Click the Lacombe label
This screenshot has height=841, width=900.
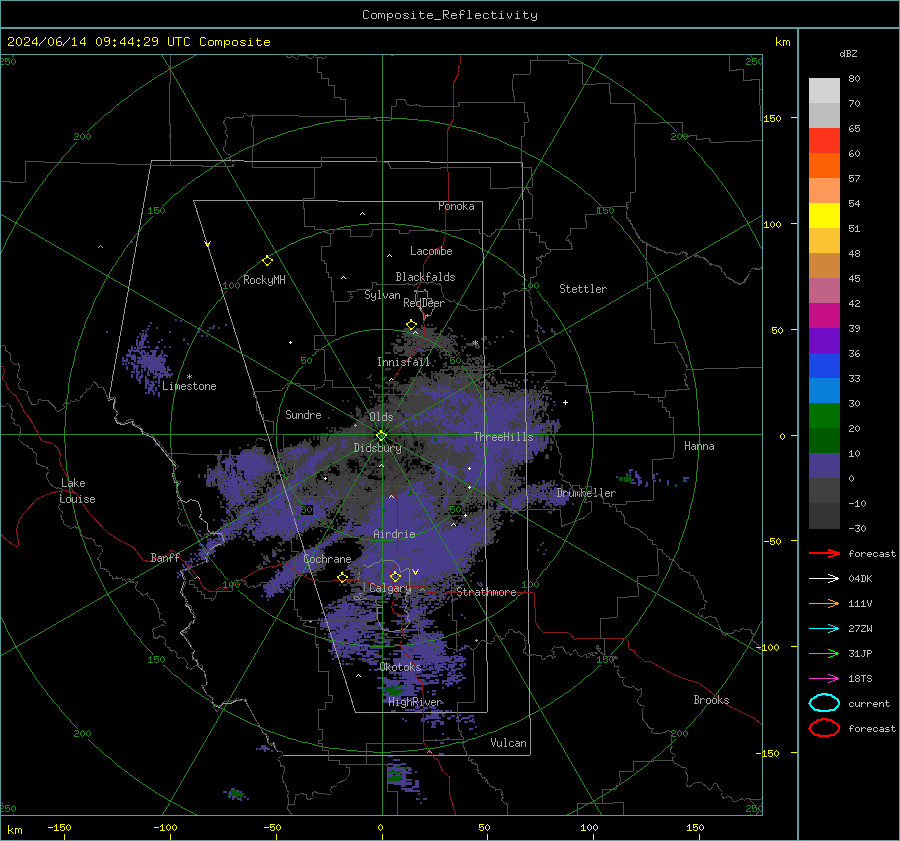point(431,251)
